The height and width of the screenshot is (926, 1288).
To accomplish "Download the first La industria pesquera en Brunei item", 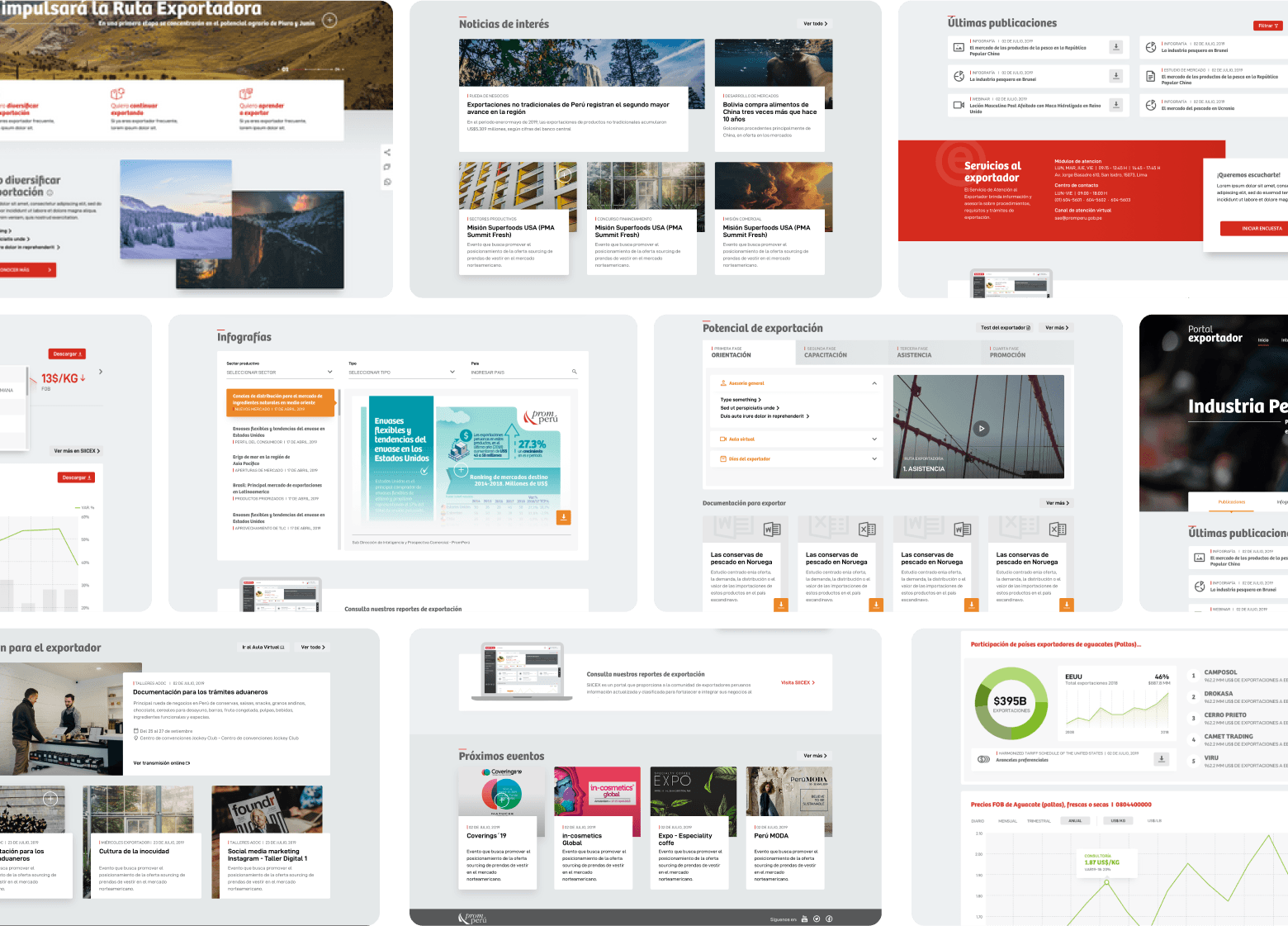I will [x=1115, y=76].
